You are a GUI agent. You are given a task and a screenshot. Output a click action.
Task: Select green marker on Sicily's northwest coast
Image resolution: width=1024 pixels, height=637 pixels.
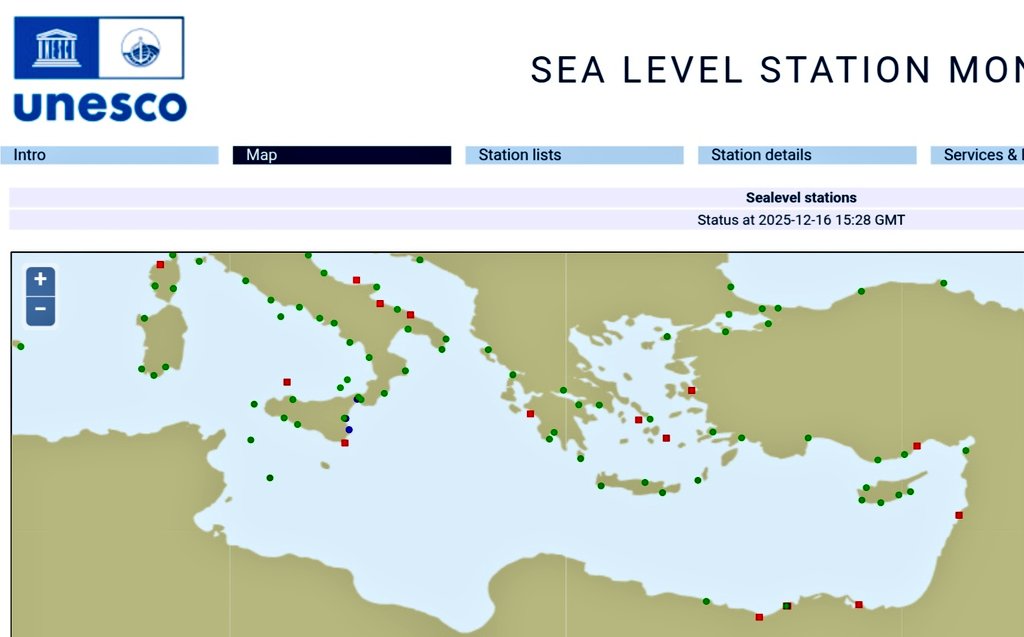(x=292, y=399)
